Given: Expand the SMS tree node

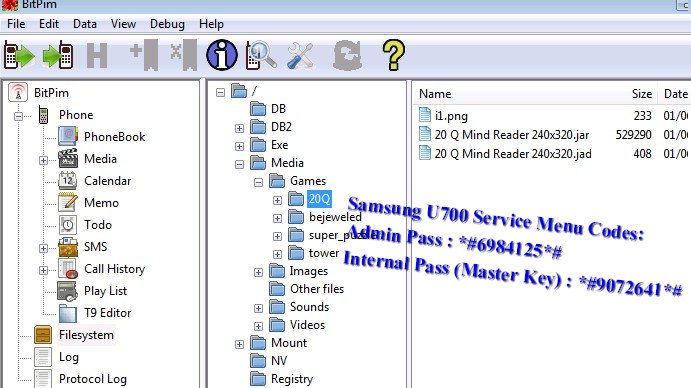Looking at the screenshot, I should (x=43, y=249).
